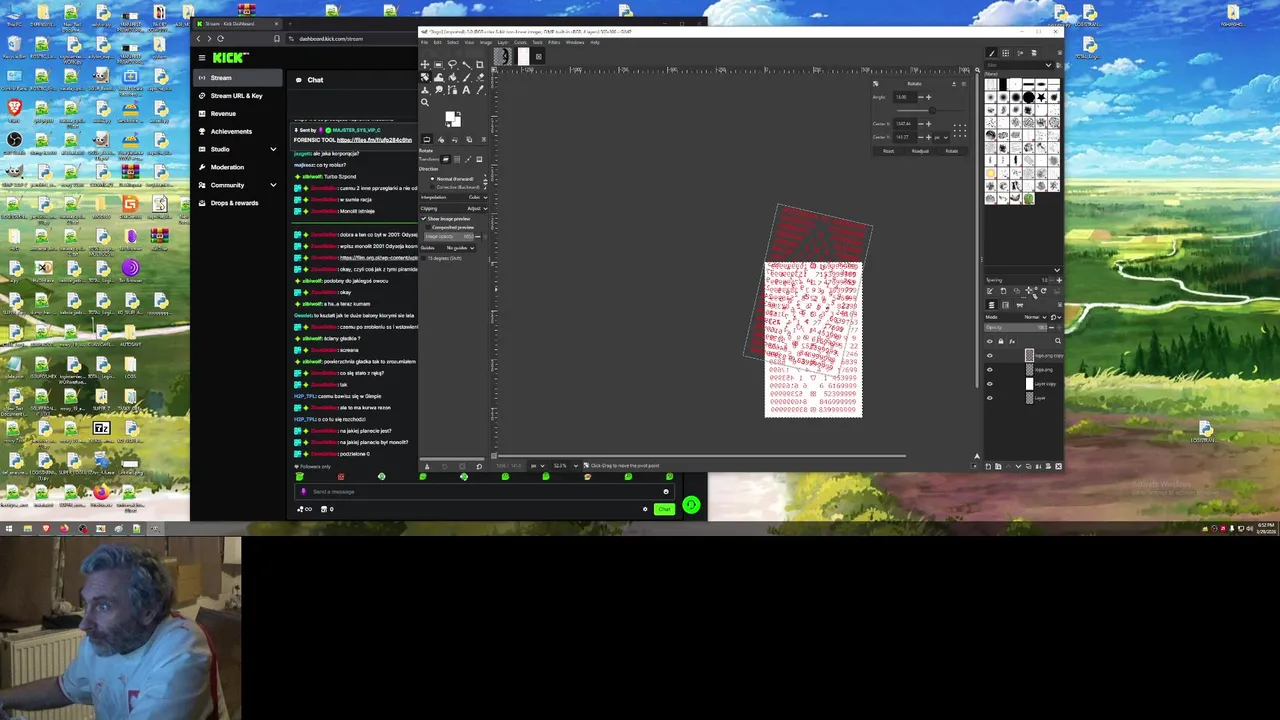Duplicate the selected layer

coord(1029,466)
